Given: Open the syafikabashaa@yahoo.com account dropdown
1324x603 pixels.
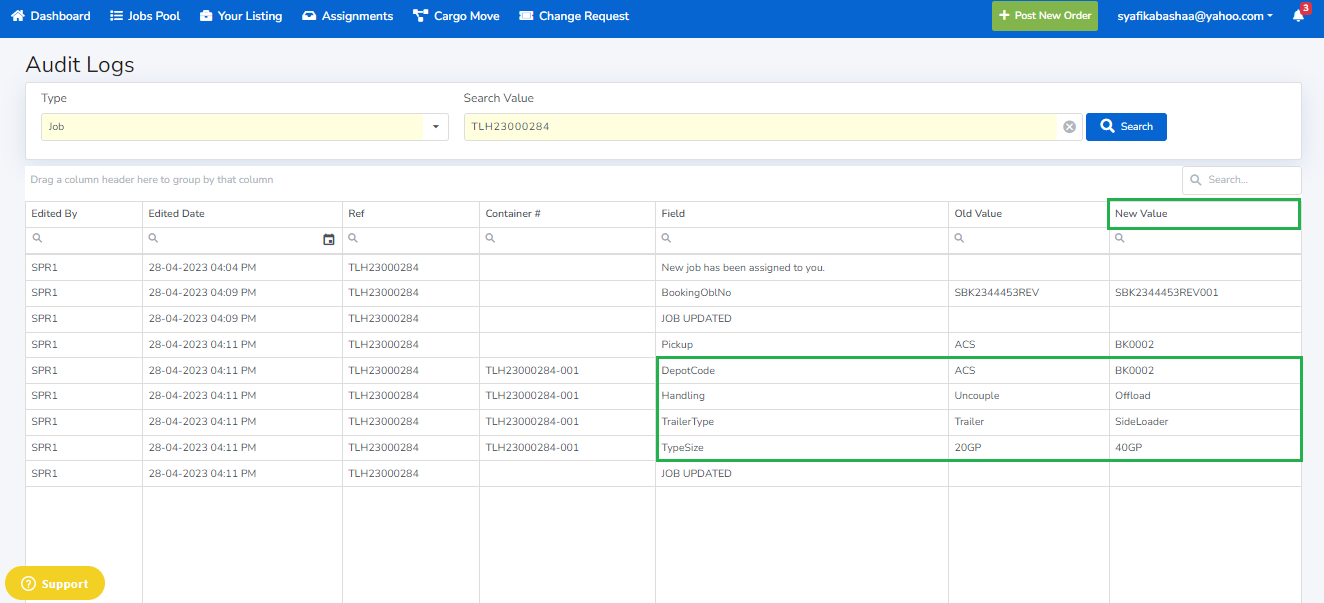Looking at the screenshot, I should (x=1195, y=16).
